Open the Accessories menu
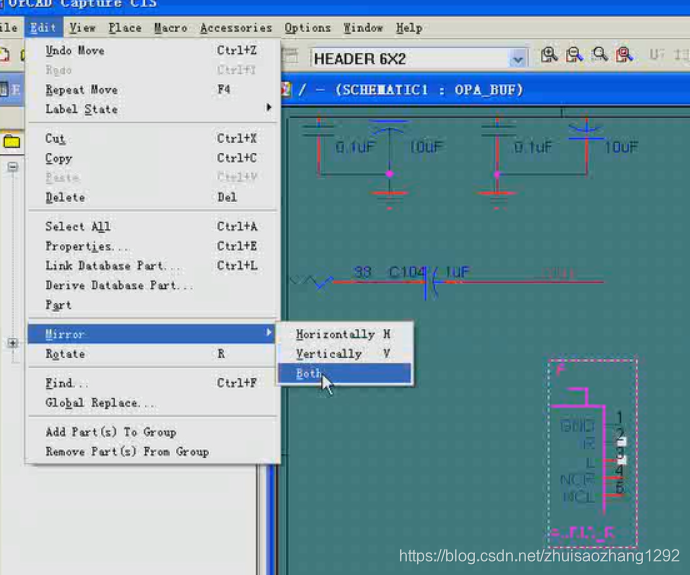 pos(236,28)
